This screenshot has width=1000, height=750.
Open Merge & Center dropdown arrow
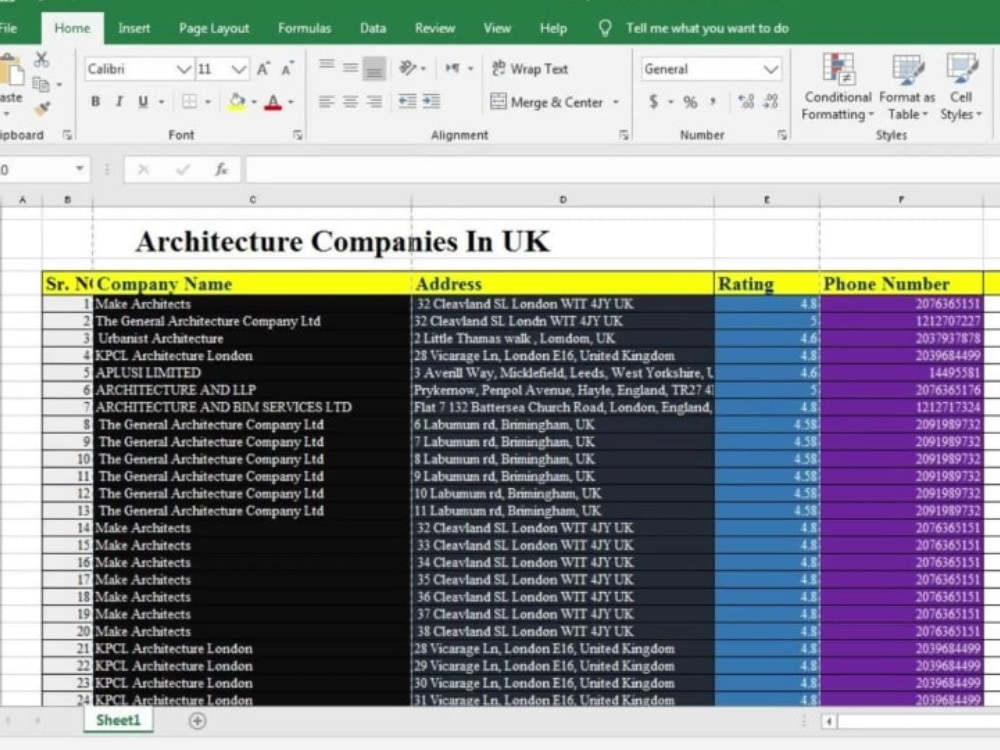(x=616, y=102)
